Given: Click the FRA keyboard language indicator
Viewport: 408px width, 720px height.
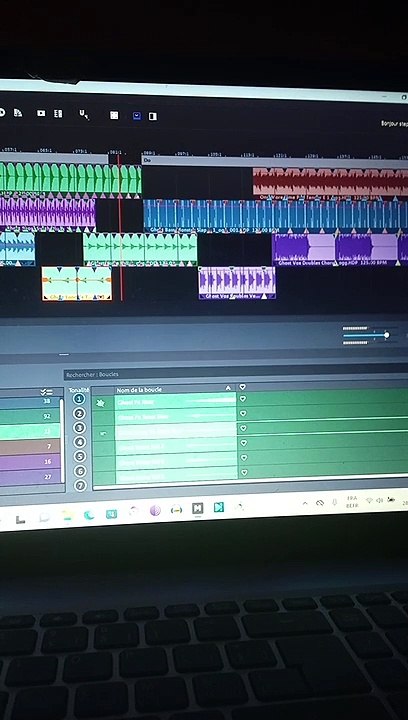Looking at the screenshot, I should click(352, 498).
